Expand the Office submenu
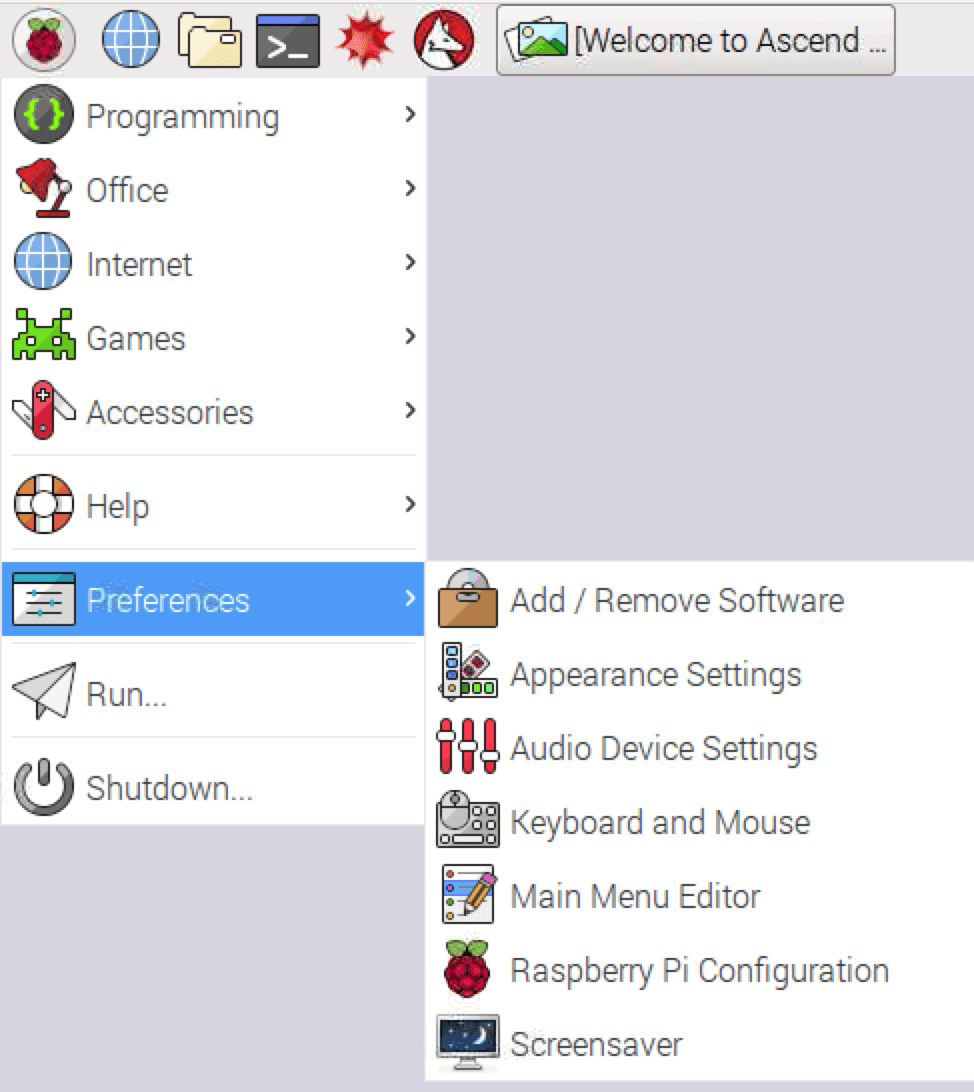The height and width of the screenshot is (1092, 974). 127,190
